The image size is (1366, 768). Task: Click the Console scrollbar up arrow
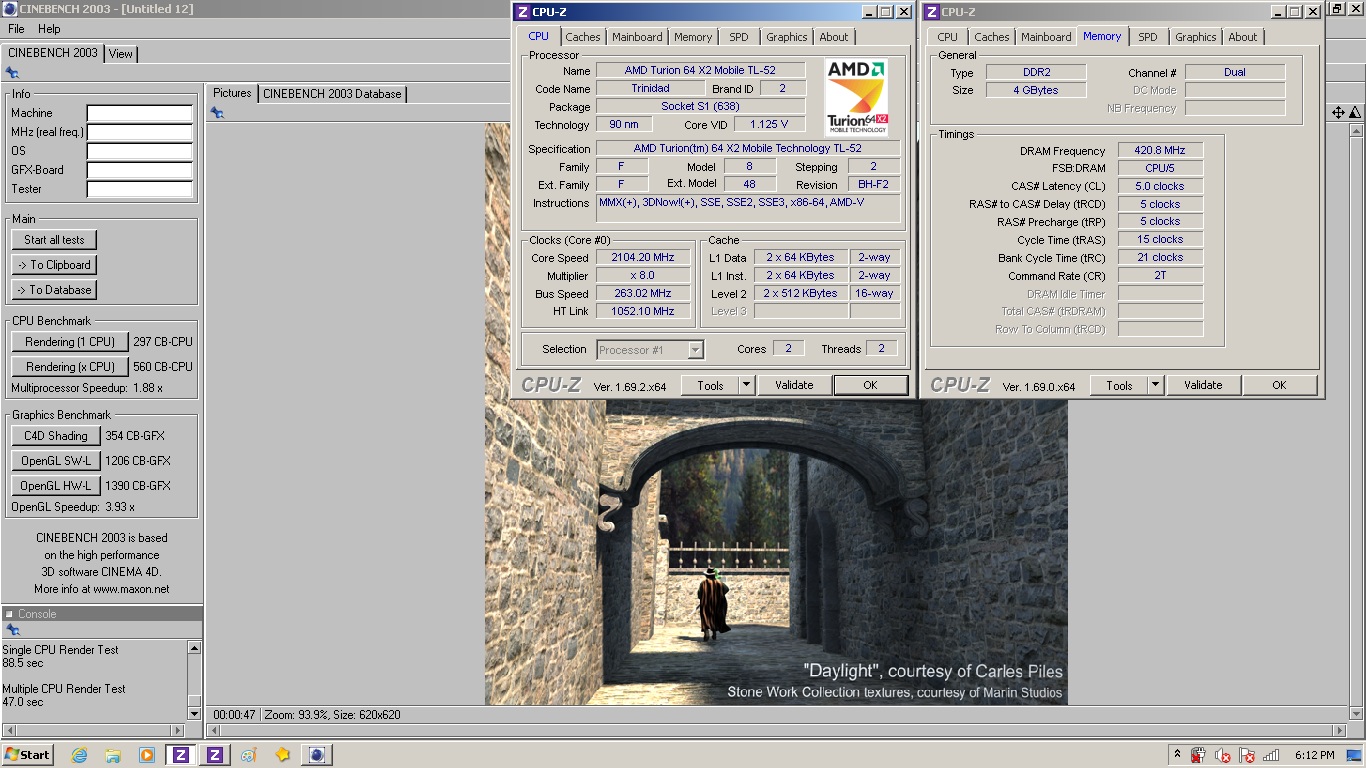(x=194, y=648)
